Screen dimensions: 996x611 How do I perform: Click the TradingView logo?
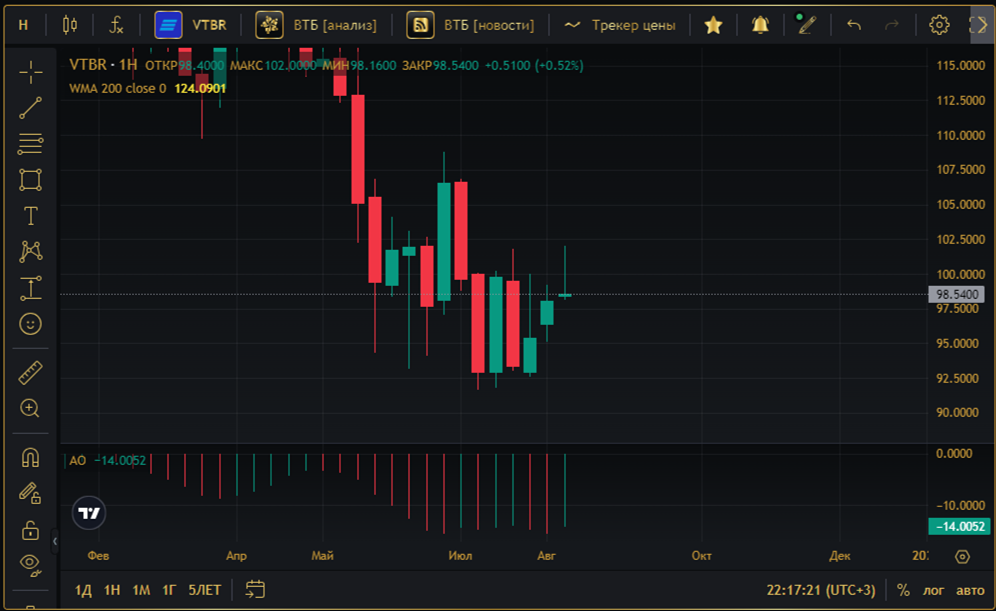[89, 513]
